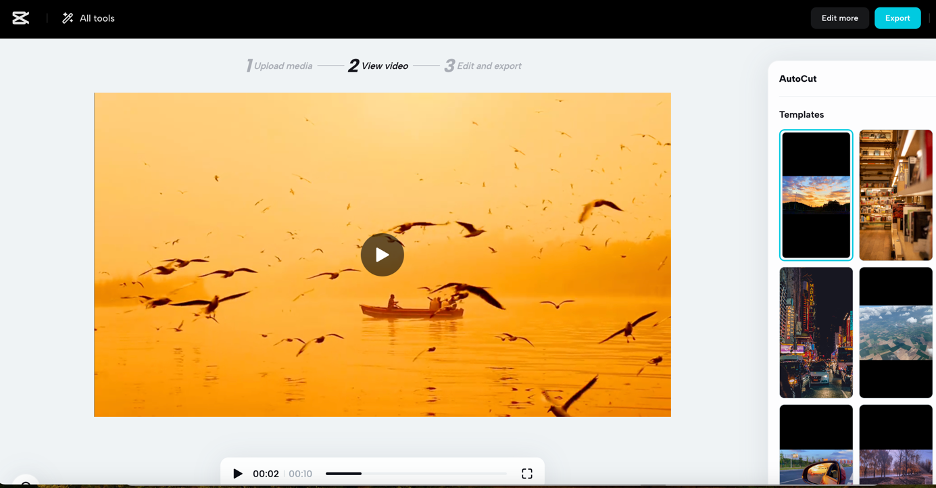Select the sunset sky template thumbnail
This screenshot has width=936, height=488.
[816, 195]
